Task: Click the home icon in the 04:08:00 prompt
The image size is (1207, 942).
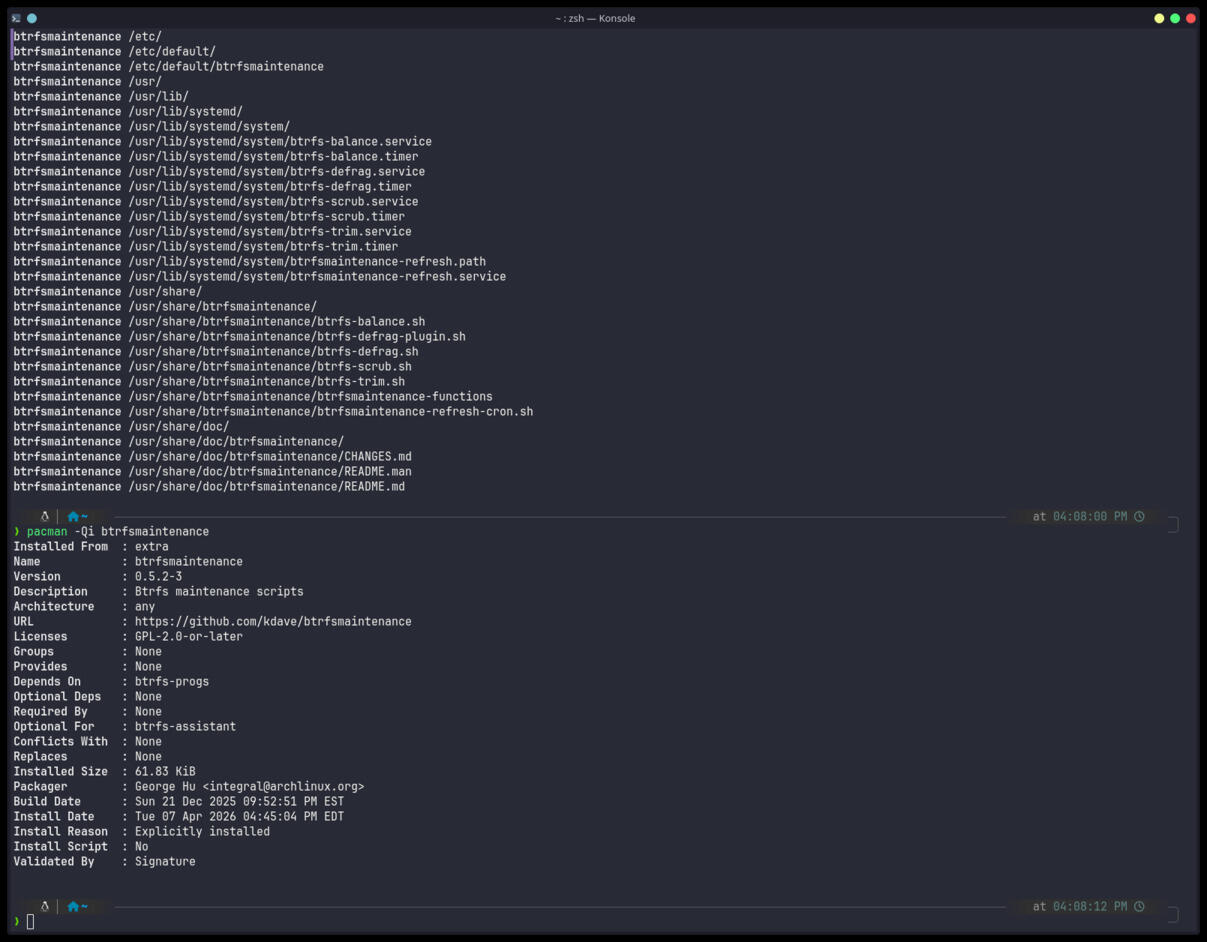Action: click(73, 516)
